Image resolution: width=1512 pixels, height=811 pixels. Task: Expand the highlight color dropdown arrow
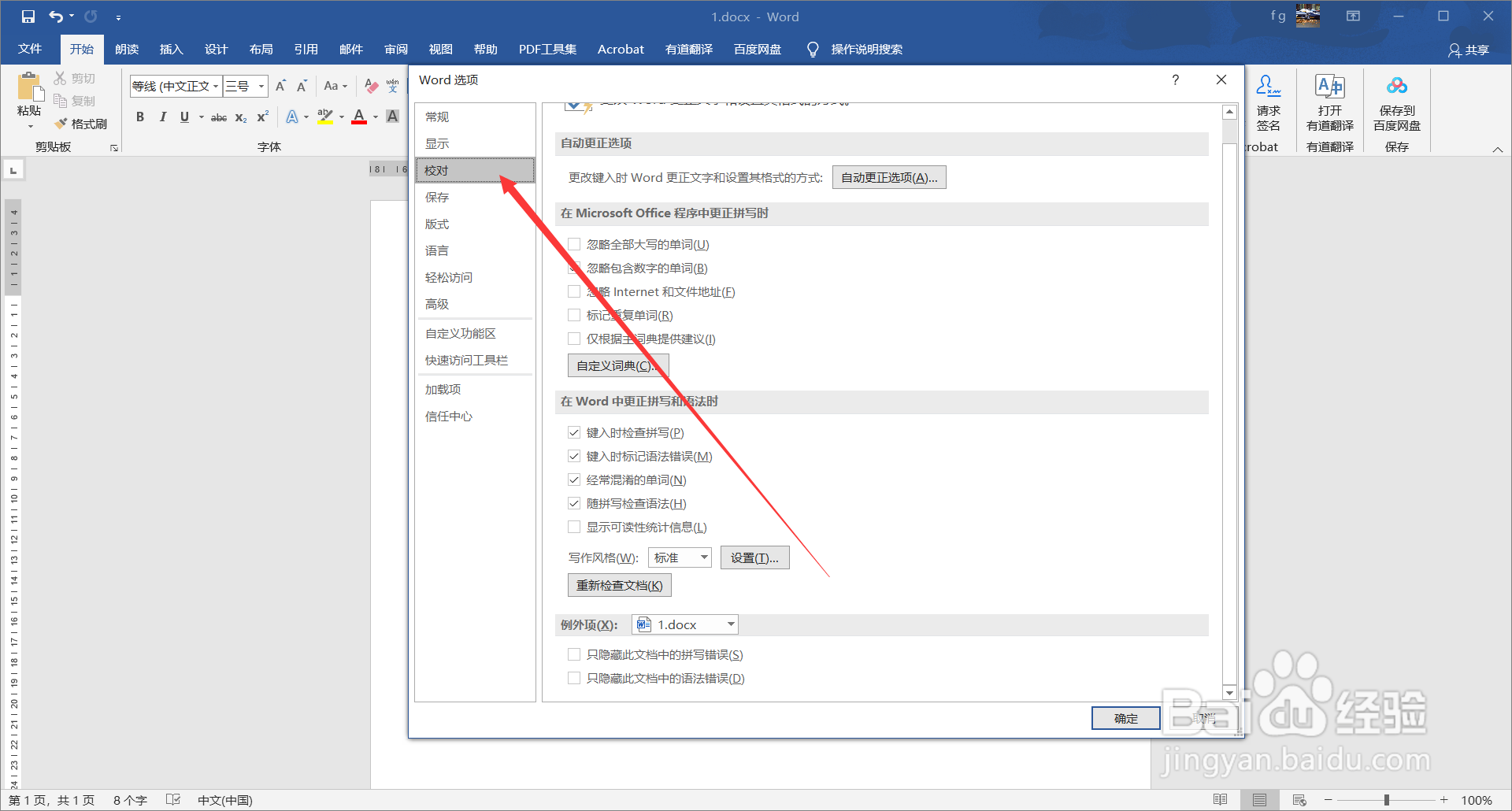coord(342,117)
